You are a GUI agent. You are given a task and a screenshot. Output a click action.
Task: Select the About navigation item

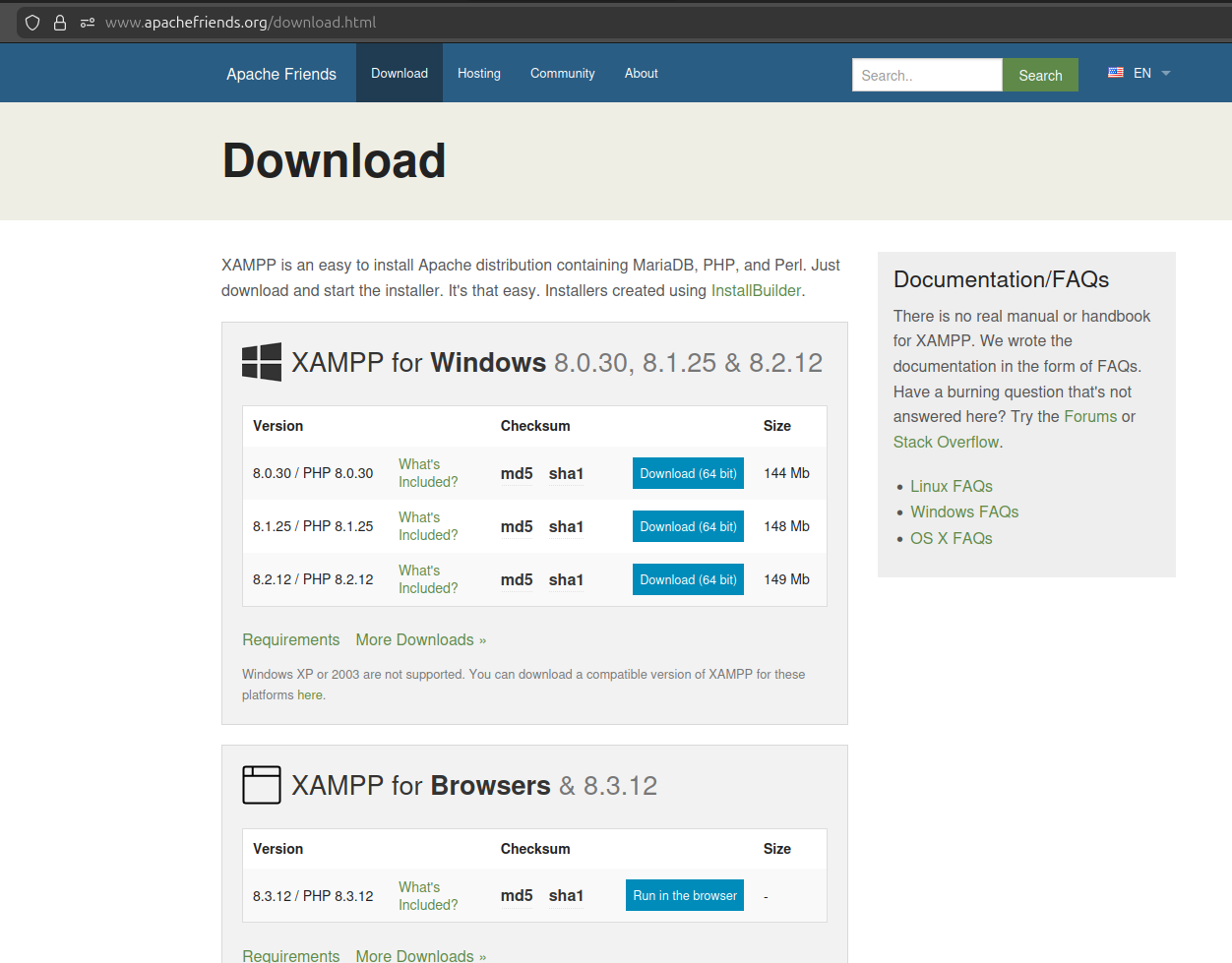pyautogui.click(x=641, y=73)
